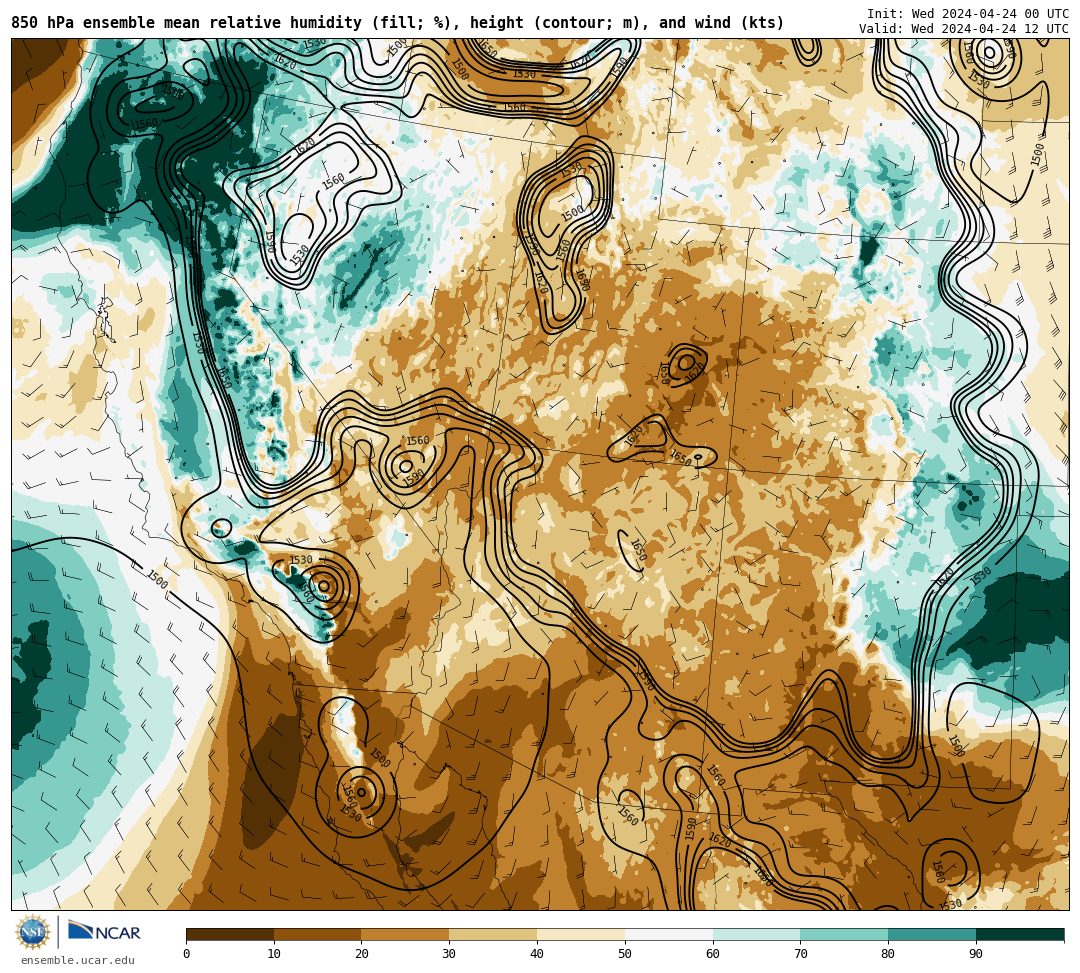This screenshot has height=973, width=1080.
Task: Click the 80-90 teal colorbar segment
Action: click(932, 934)
